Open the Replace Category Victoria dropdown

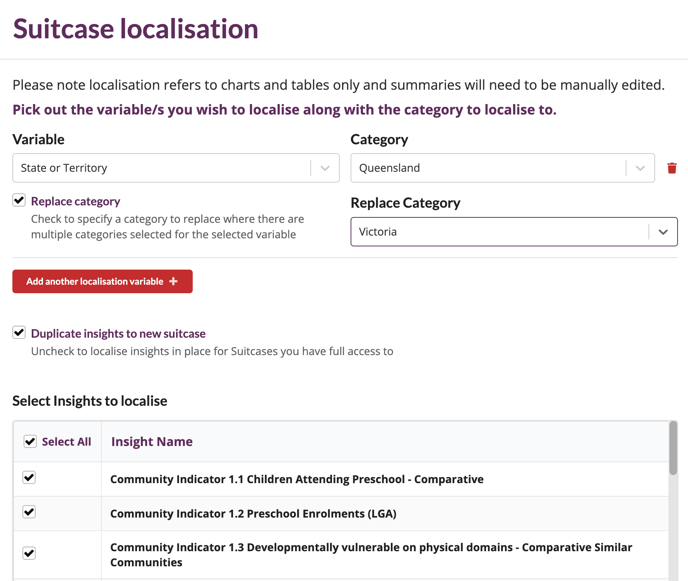[663, 232]
